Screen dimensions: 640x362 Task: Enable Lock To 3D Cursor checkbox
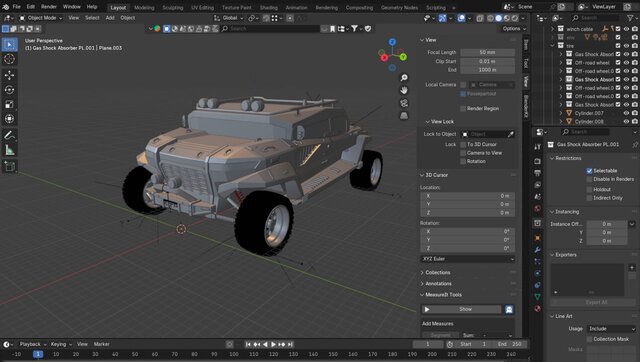click(463, 144)
